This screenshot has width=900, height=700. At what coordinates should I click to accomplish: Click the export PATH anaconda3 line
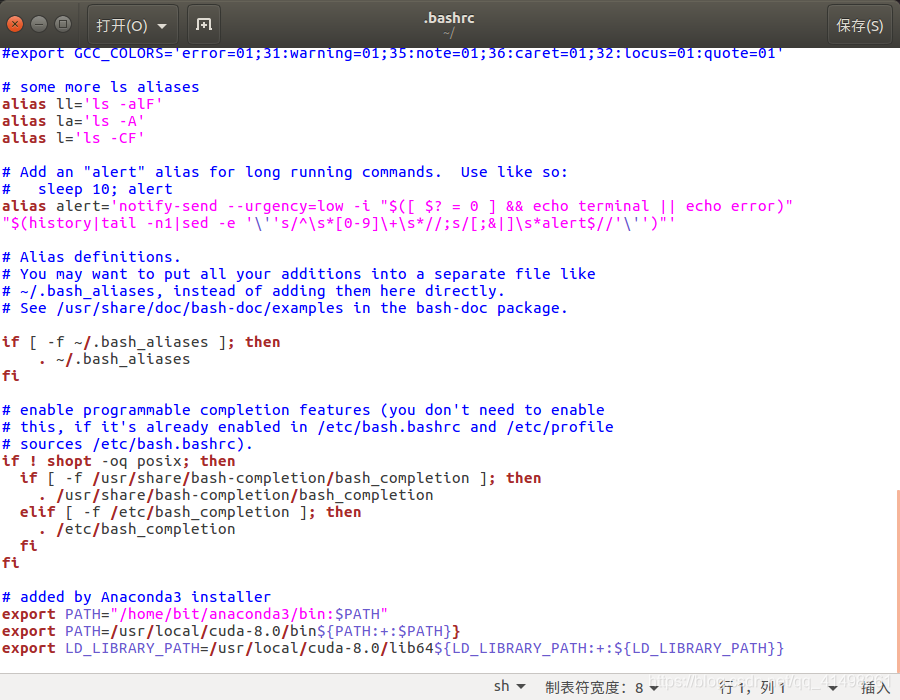click(x=195, y=614)
